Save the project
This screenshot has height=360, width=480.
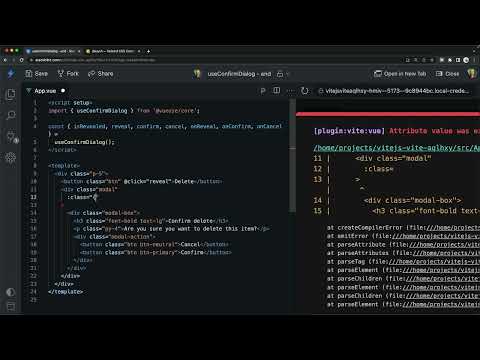37,74
